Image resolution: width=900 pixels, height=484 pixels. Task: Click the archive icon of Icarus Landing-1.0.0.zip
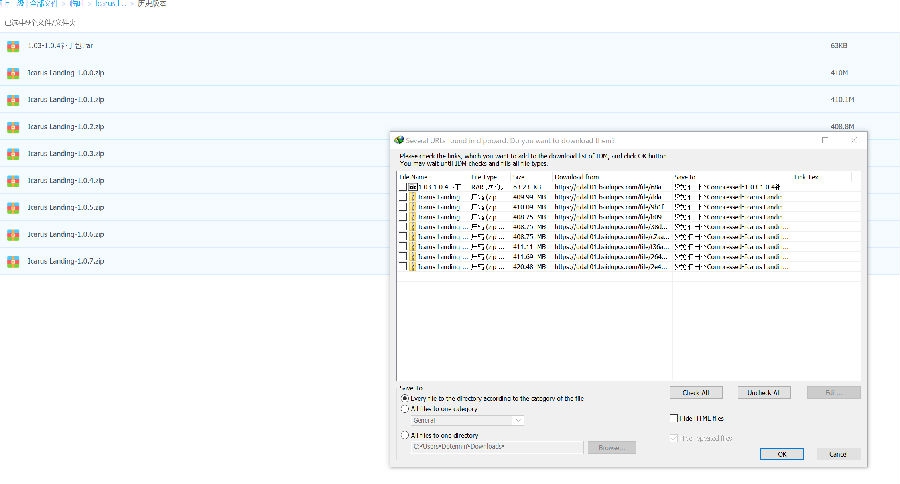(13, 73)
